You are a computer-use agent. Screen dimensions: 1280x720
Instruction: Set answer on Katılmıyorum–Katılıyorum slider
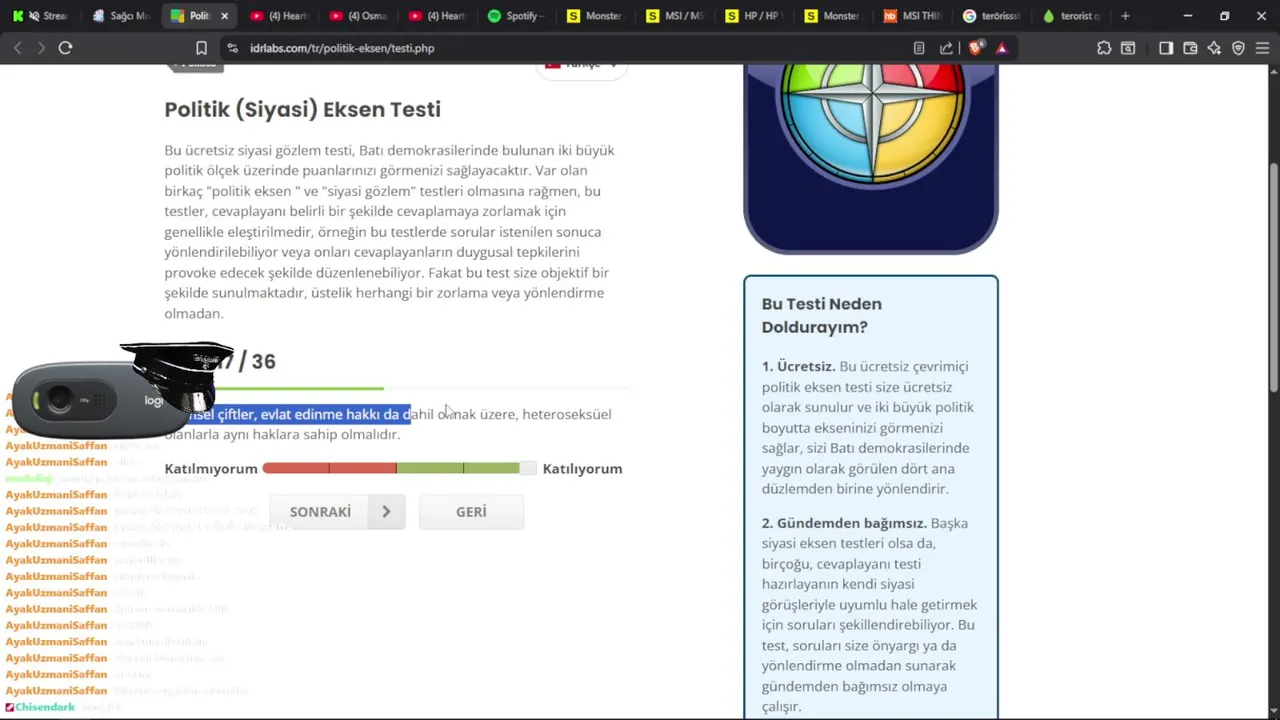400,468
